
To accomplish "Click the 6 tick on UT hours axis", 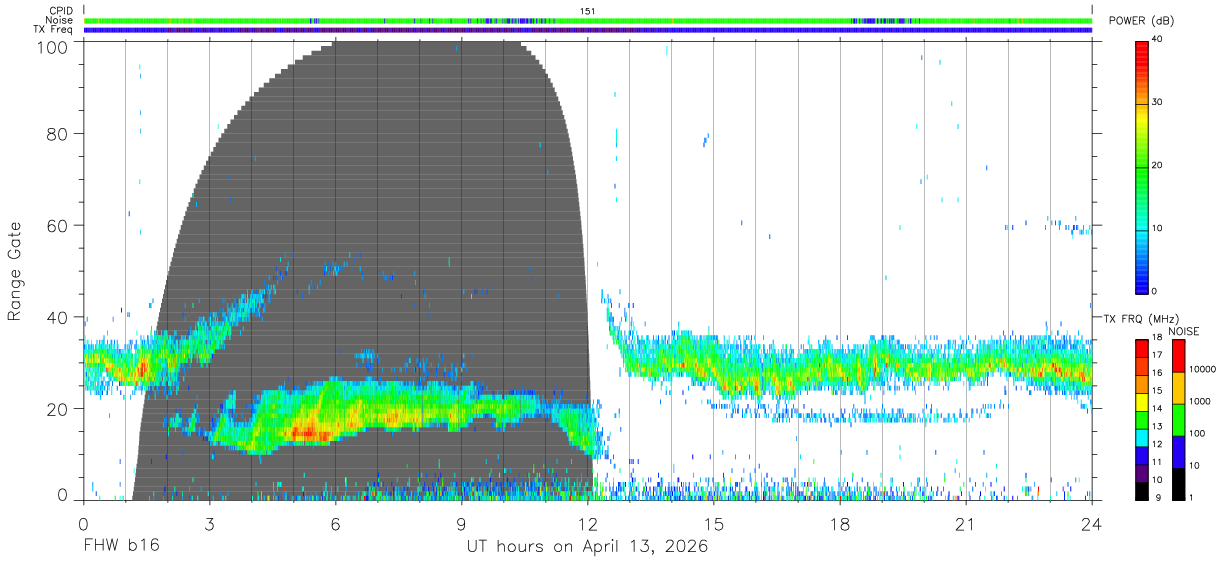I will (336, 523).
